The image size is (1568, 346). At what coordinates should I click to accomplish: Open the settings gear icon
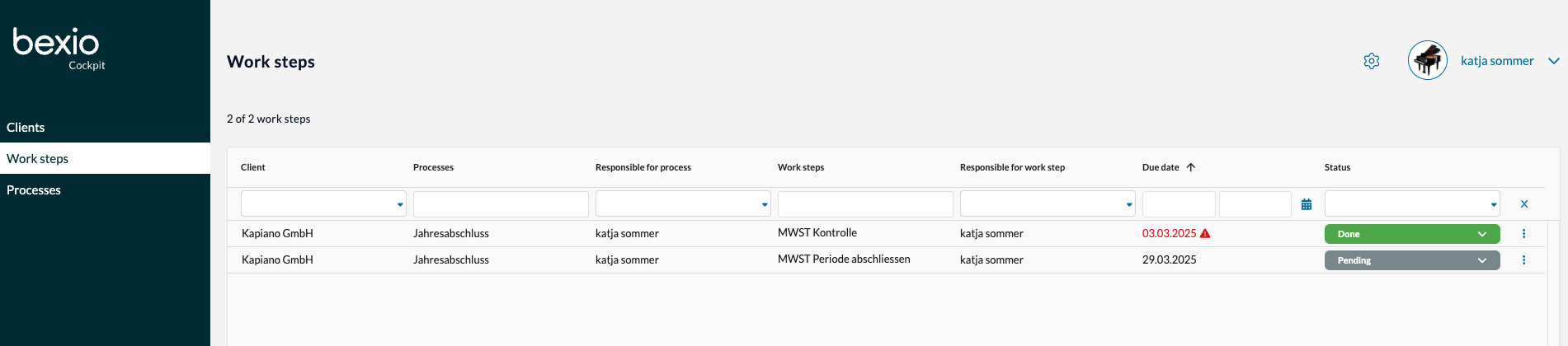point(1371,61)
